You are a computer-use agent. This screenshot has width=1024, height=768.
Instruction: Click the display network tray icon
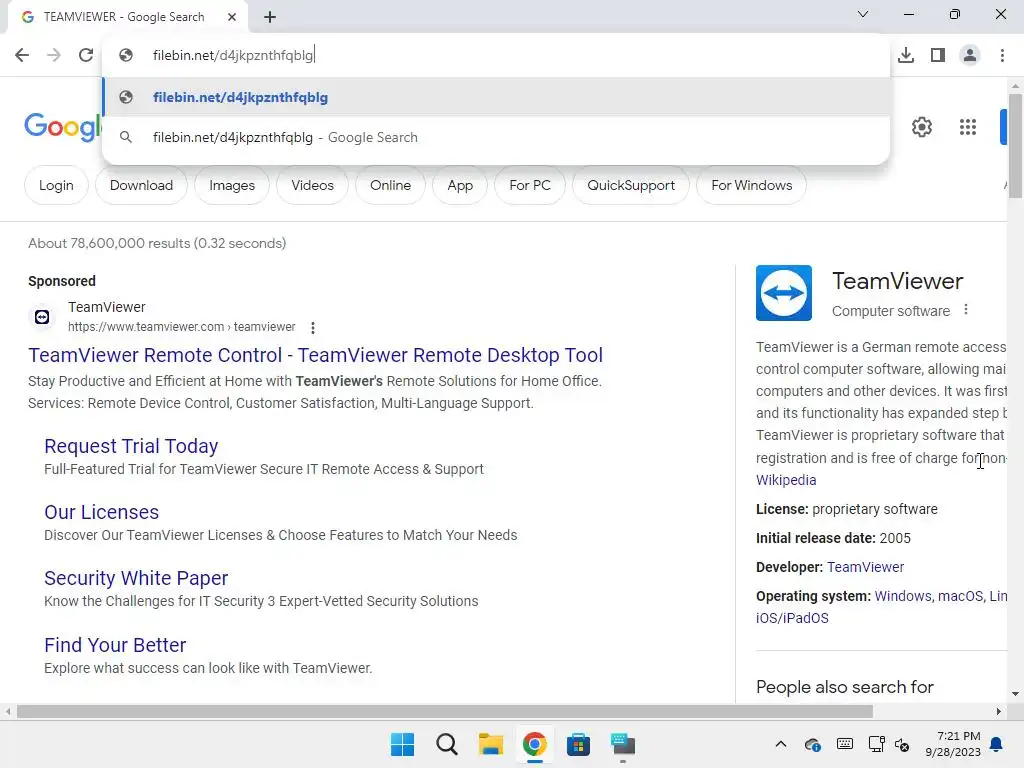point(876,744)
